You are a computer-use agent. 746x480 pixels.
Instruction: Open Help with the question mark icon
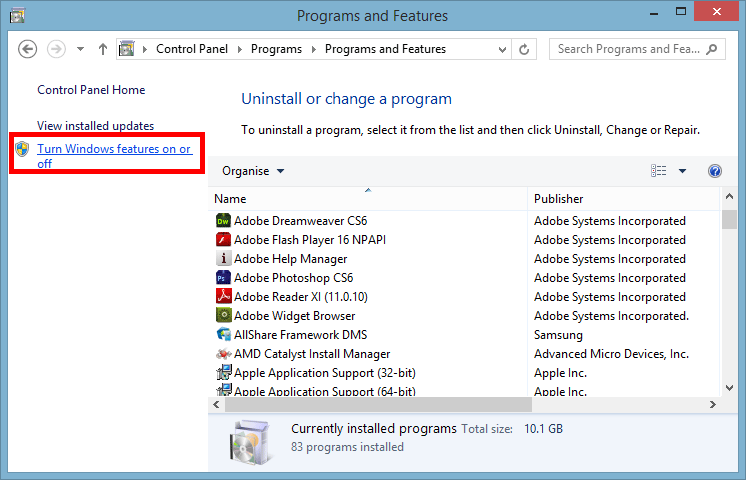tap(715, 171)
